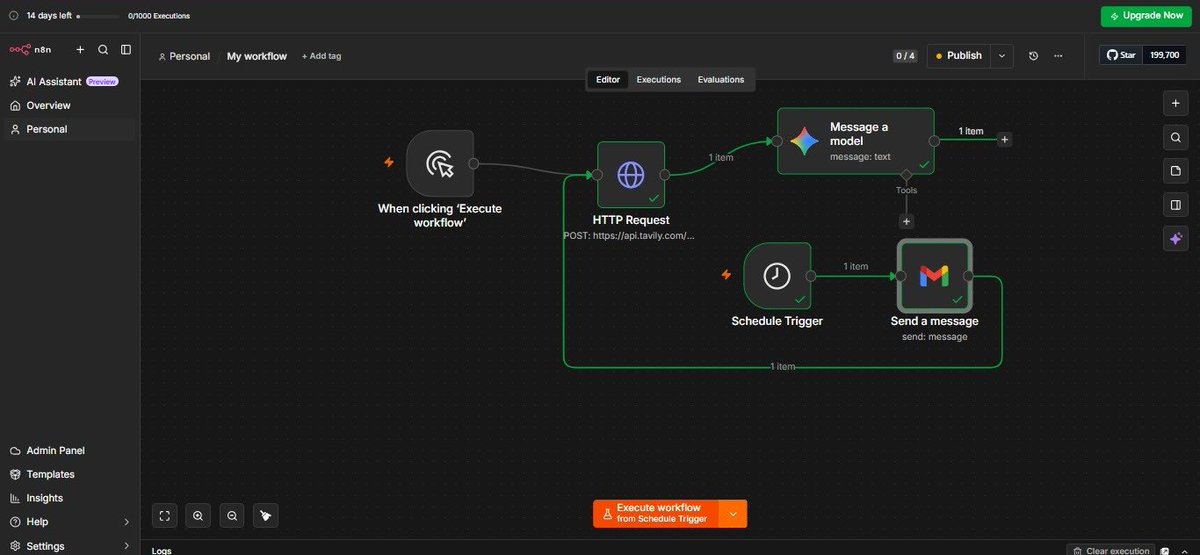This screenshot has height=555, width=1200.
Task: Click the My workflow name
Action: [257, 56]
